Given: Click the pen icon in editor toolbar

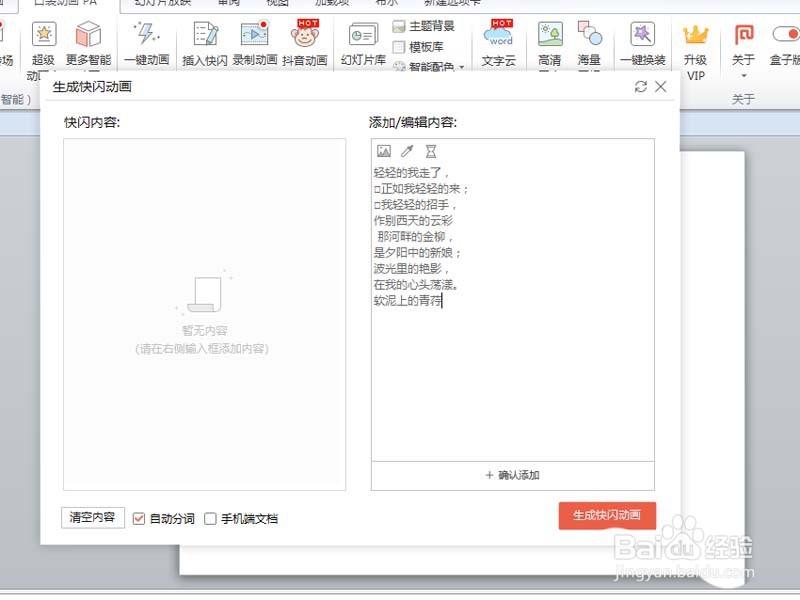Looking at the screenshot, I should click(407, 151).
